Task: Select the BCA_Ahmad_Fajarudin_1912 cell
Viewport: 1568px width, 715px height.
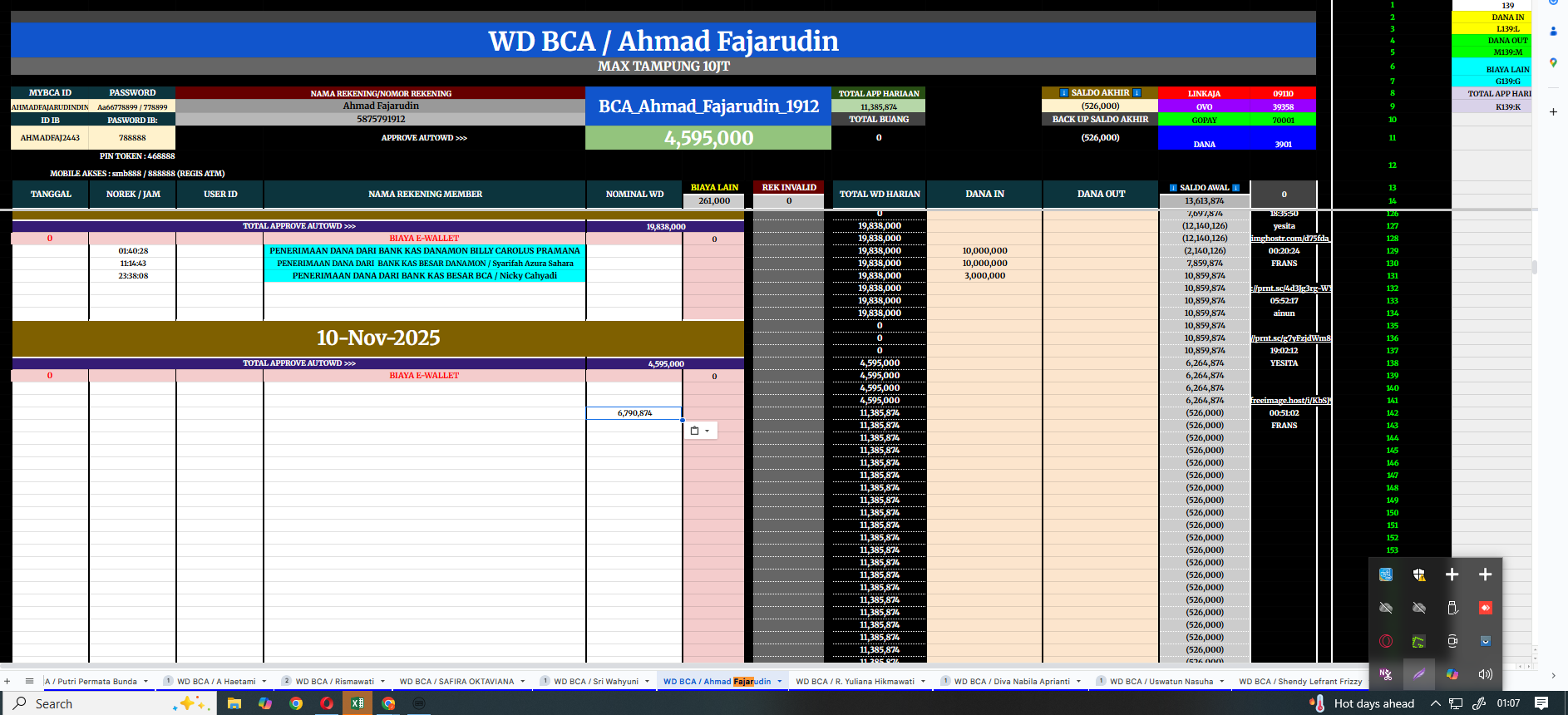Action: pyautogui.click(x=708, y=106)
